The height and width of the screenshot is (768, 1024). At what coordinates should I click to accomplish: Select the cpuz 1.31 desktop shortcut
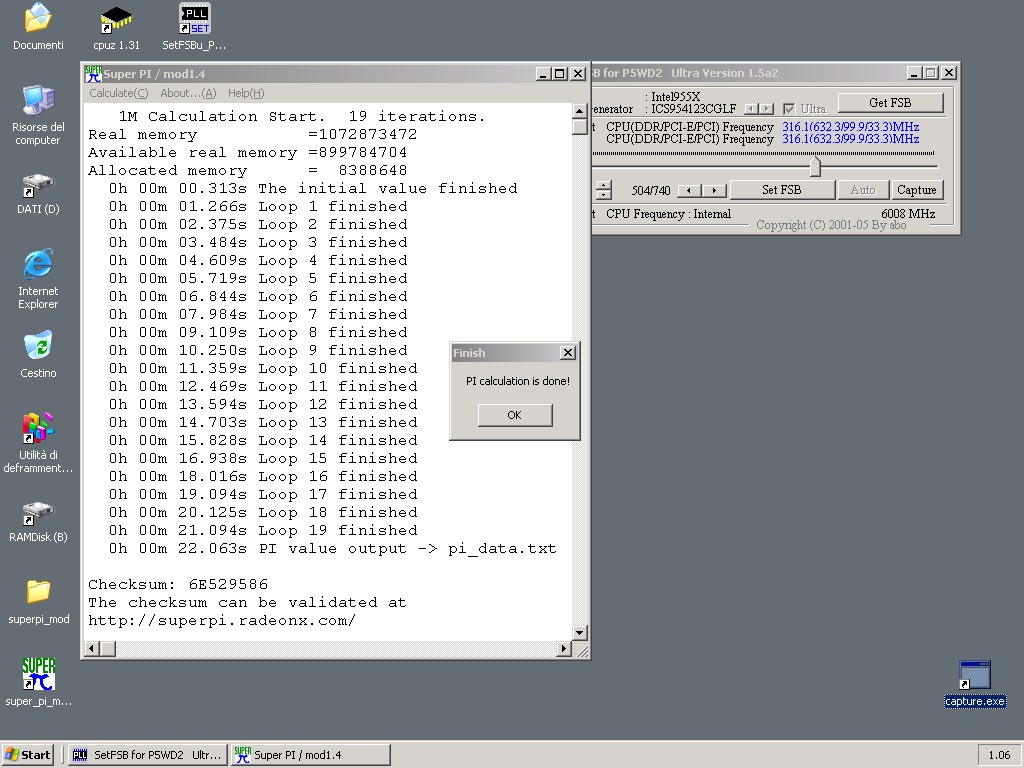pos(116,19)
